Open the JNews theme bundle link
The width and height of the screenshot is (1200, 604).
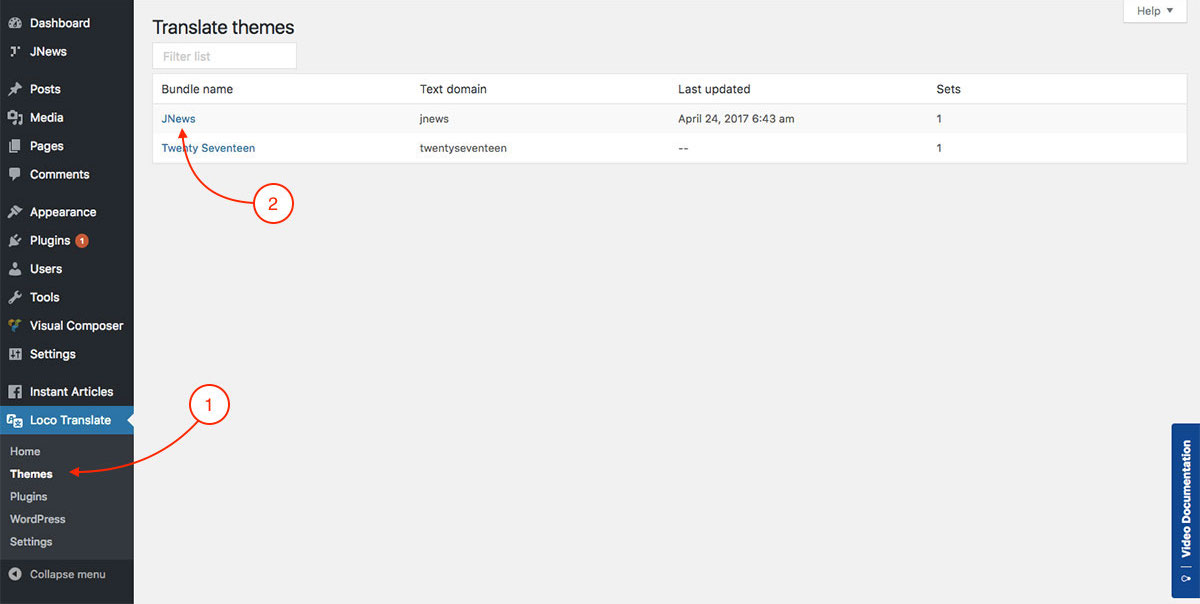point(178,119)
